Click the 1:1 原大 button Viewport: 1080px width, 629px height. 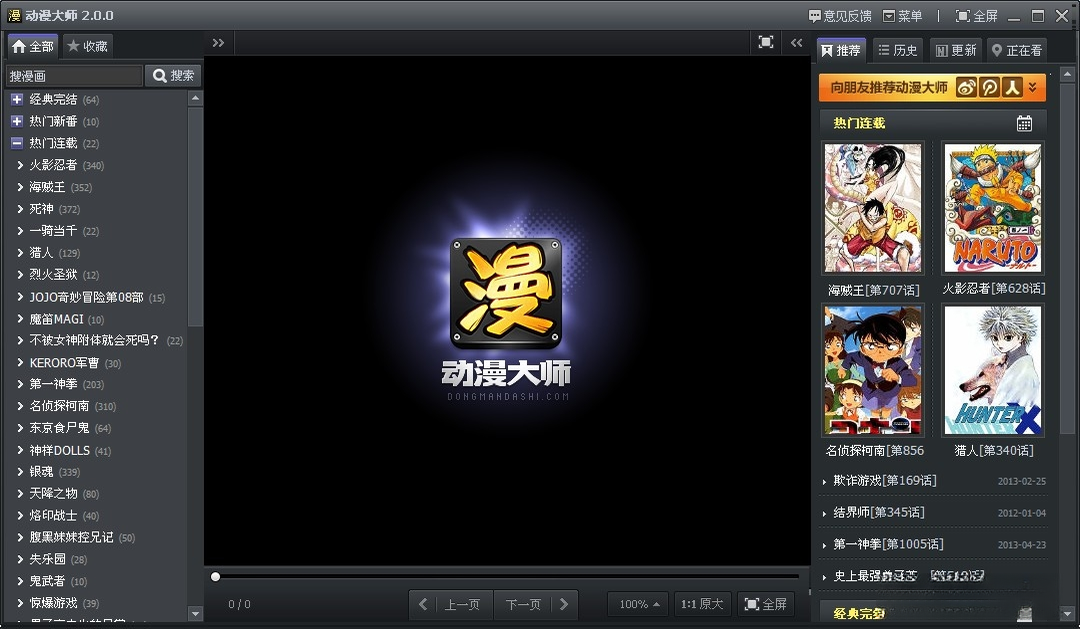click(702, 604)
